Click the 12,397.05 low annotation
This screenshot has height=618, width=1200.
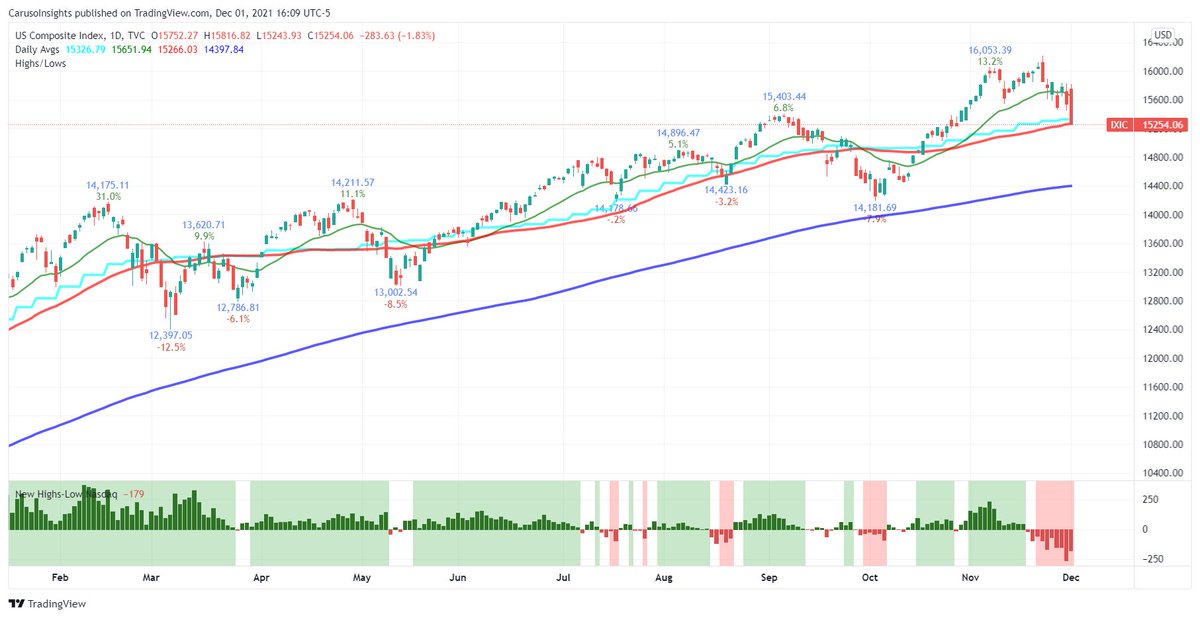tap(171, 335)
